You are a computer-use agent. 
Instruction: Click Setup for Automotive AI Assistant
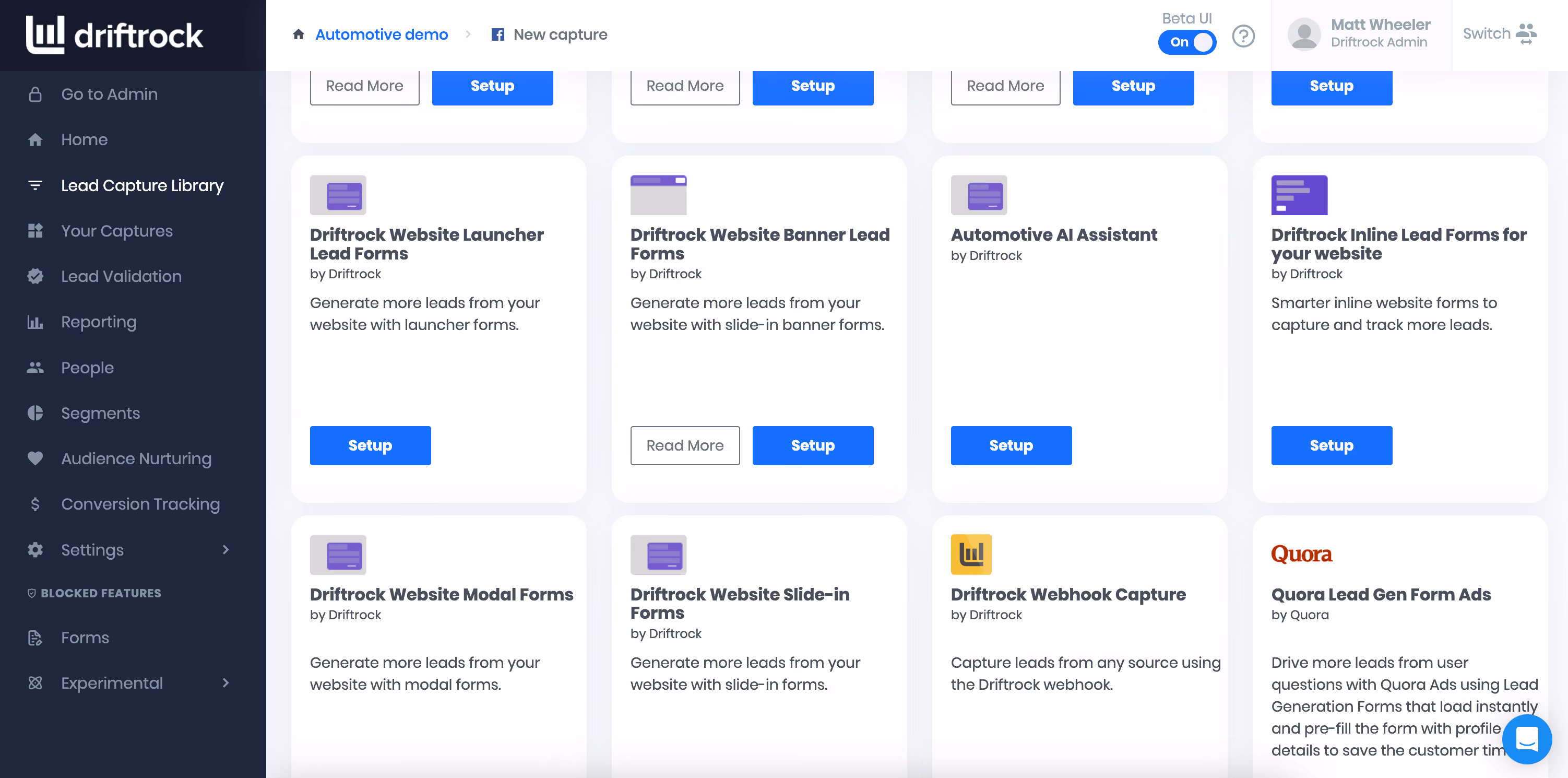coord(1011,445)
